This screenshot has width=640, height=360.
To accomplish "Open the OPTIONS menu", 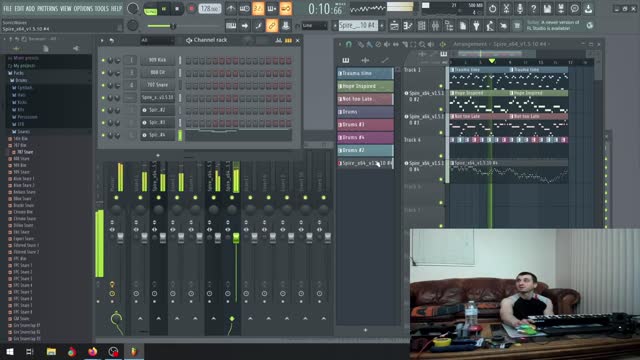I will (83, 9).
